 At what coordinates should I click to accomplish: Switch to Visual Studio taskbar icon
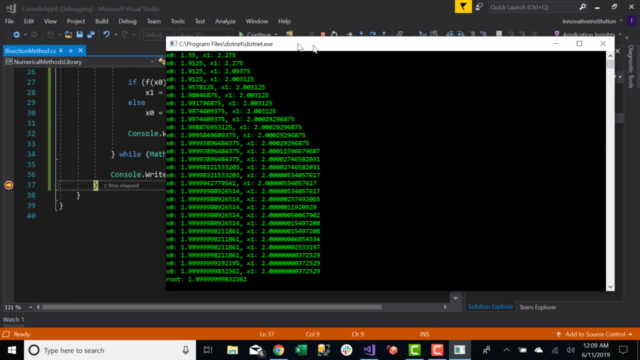click(369, 350)
